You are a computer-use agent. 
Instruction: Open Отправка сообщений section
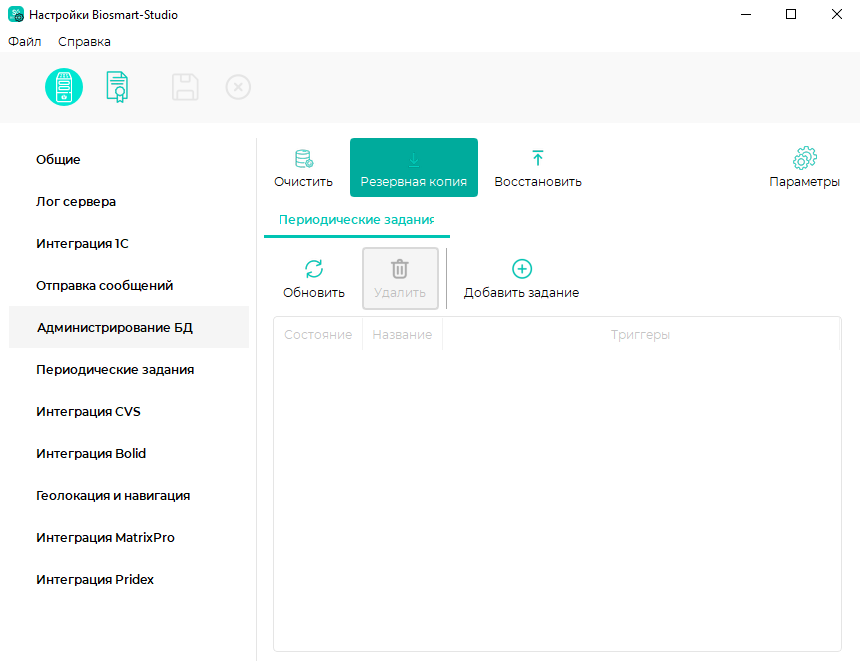(x=129, y=286)
